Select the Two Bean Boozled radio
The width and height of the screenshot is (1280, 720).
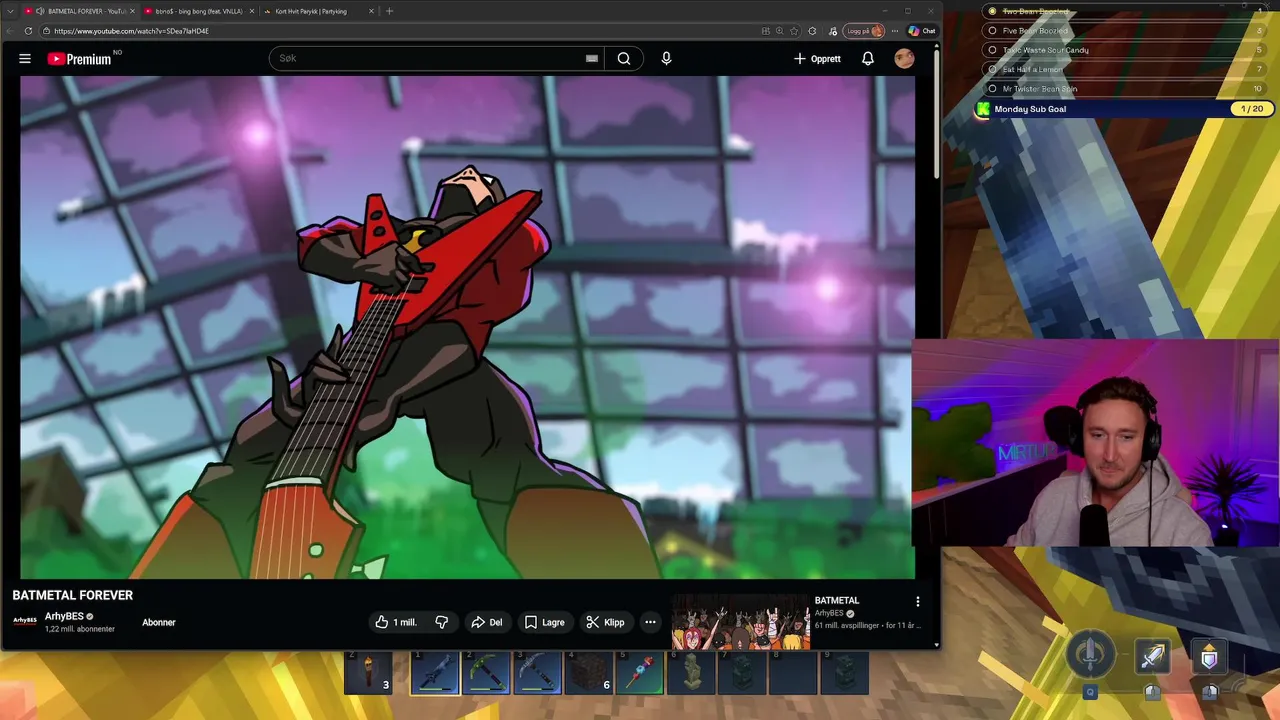(992, 12)
